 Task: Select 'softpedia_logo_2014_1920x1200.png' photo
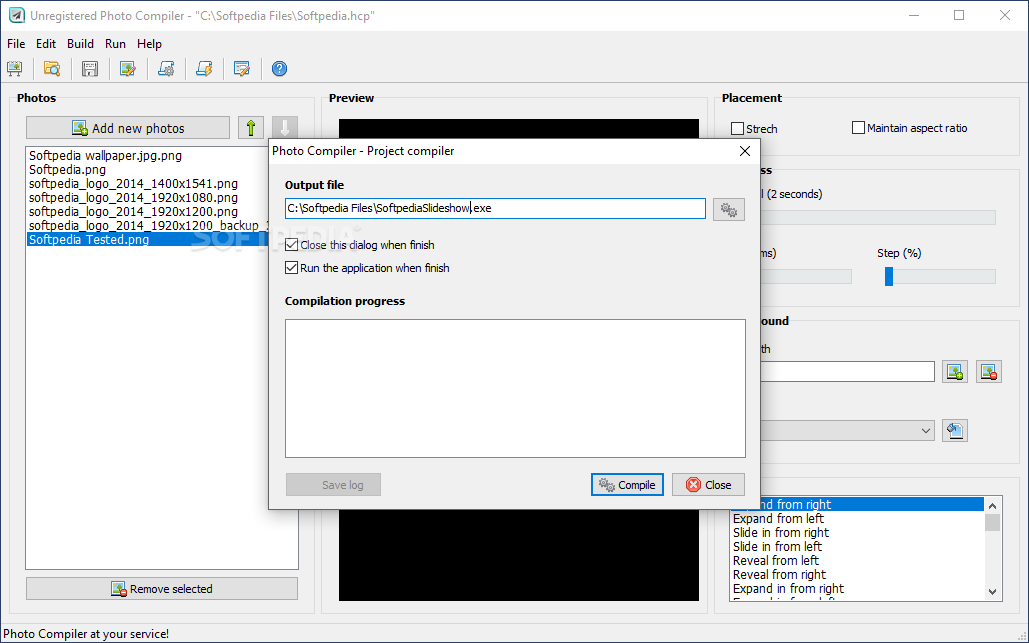(x=133, y=211)
